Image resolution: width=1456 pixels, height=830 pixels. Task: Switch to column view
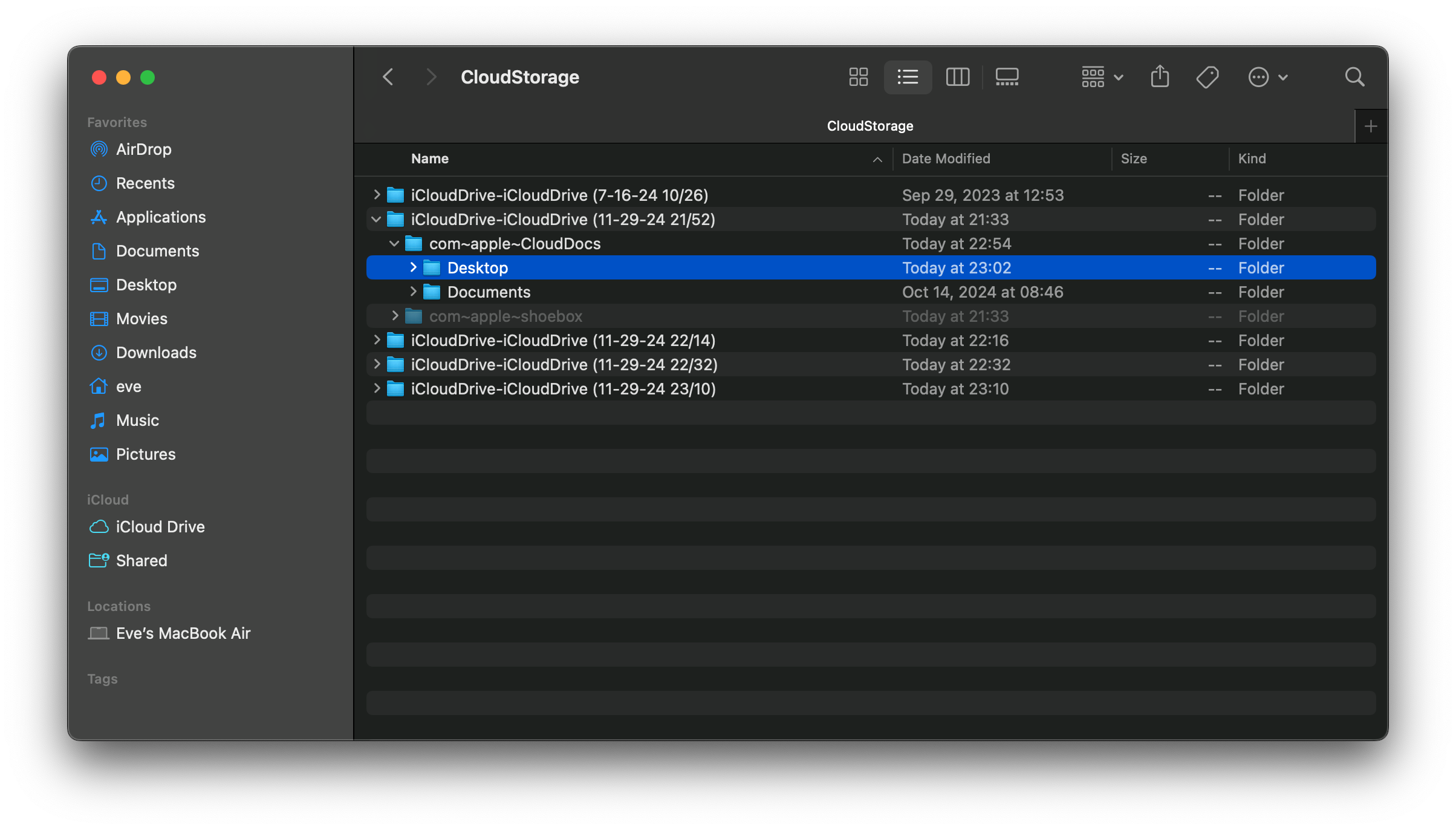point(957,77)
